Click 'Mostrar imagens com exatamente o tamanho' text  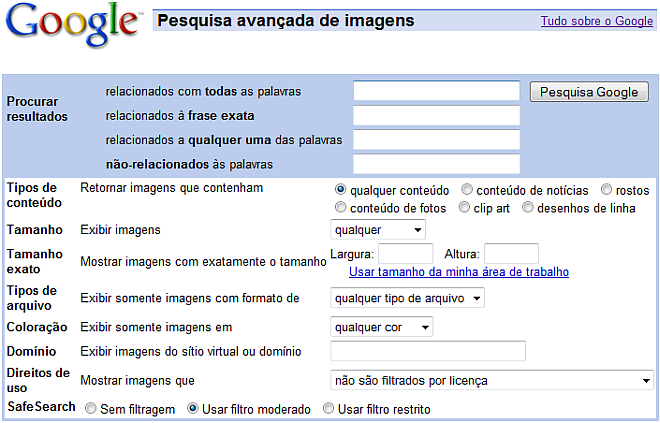(203, 262)
